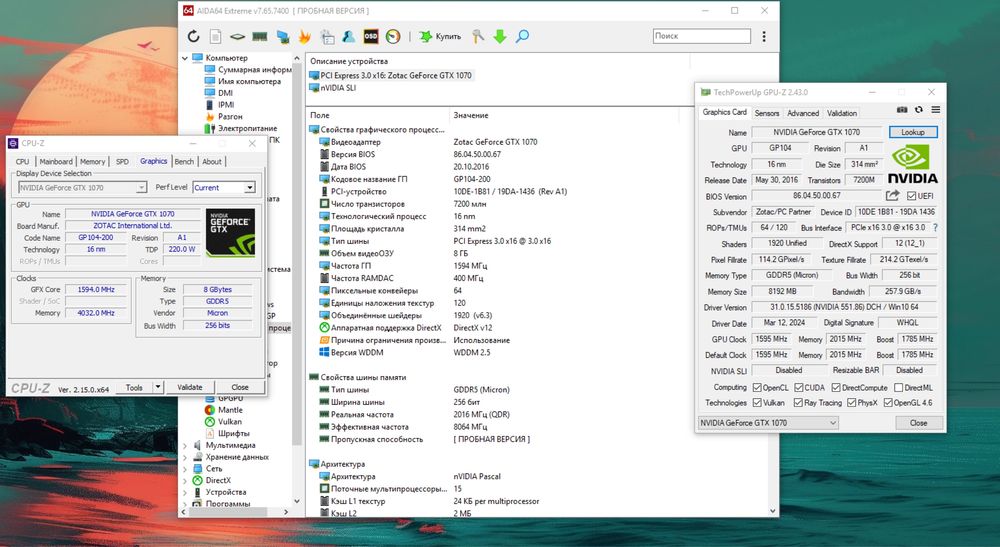Toggle the CUDA checkbox in GPU-Z
This screenshot has width=1000, height=547.
[x=798, y=388]
